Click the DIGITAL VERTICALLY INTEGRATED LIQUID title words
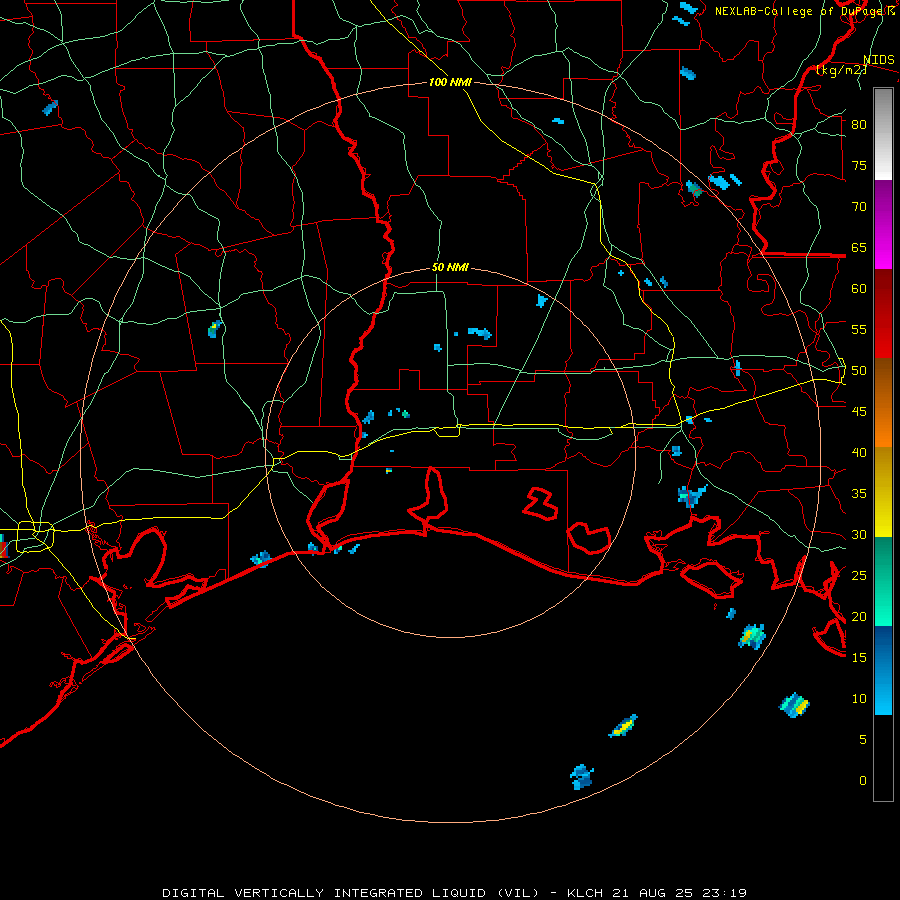This screenshot has width=900, height=900. (326, 893)
